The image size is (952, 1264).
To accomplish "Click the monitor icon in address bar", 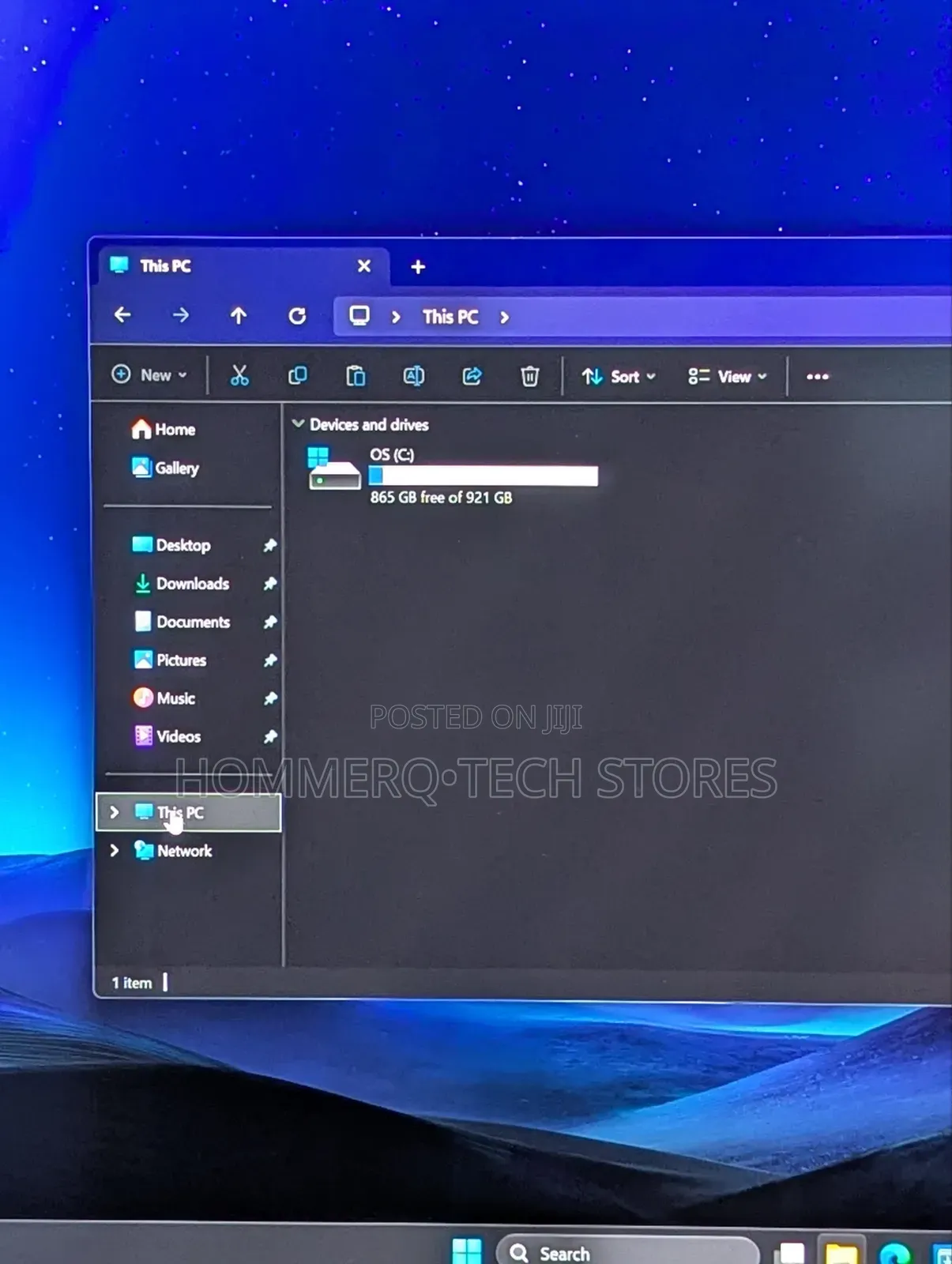I will pos(359,316).
